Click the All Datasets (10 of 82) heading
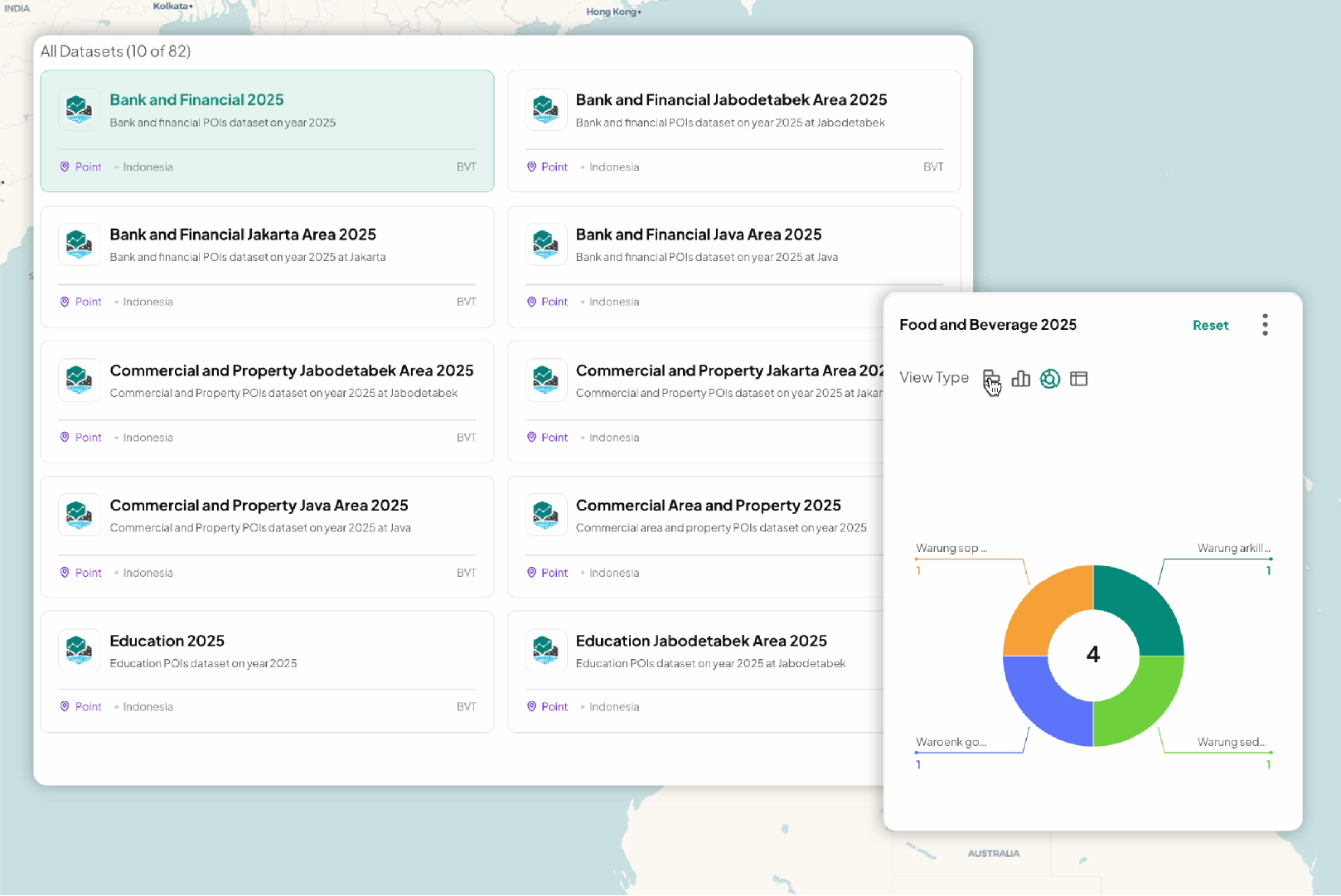The image size is (1341, 896). click(x=115, y=51)
